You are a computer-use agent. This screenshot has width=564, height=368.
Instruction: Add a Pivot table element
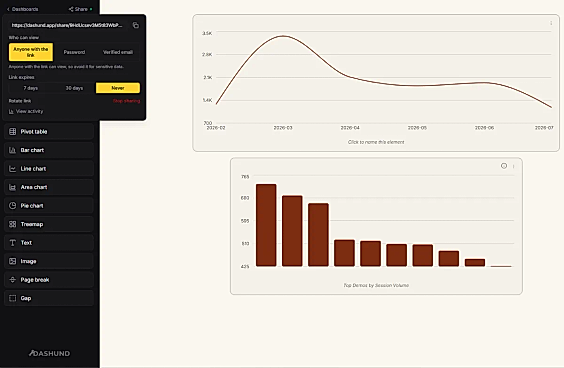tap(49, 132)
